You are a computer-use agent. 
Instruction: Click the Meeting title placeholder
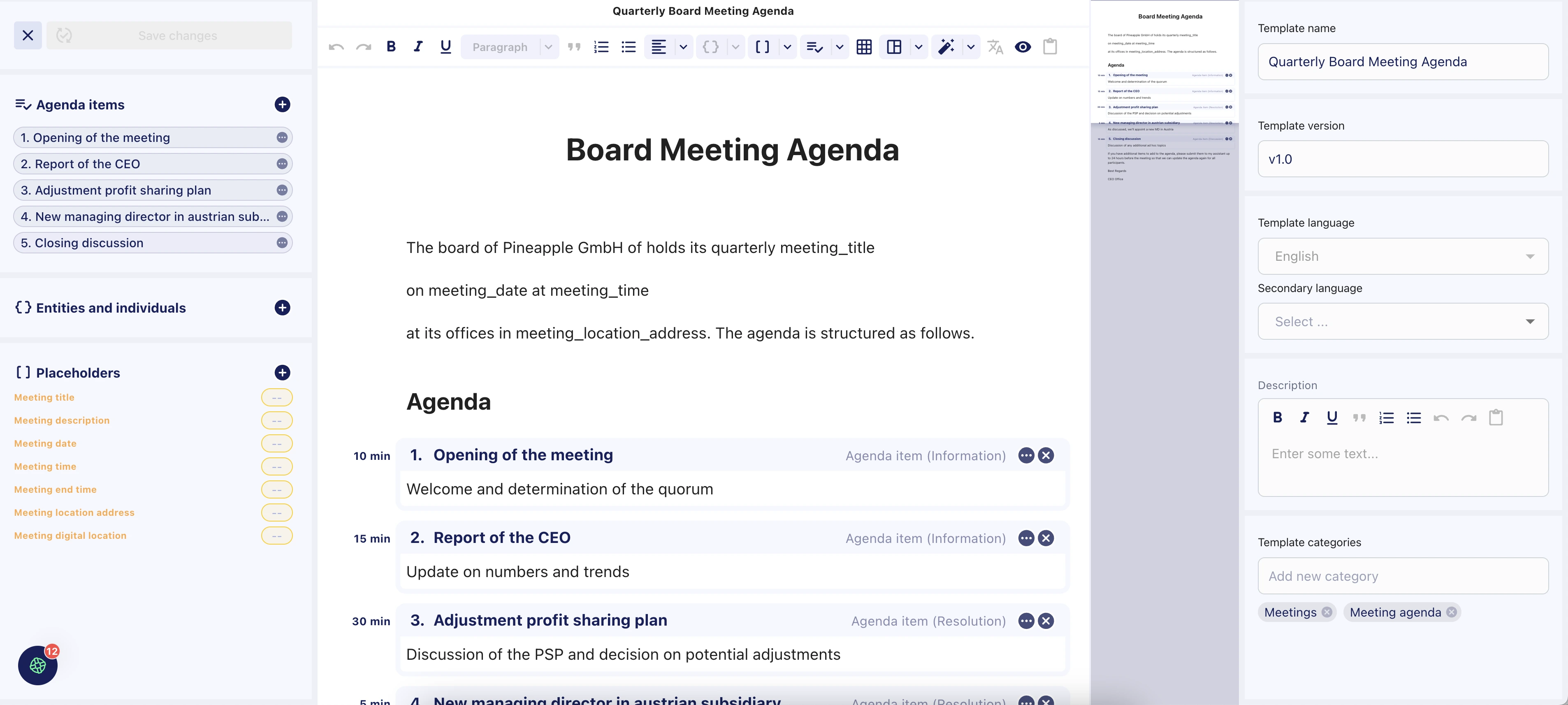(x=44, y=398)
